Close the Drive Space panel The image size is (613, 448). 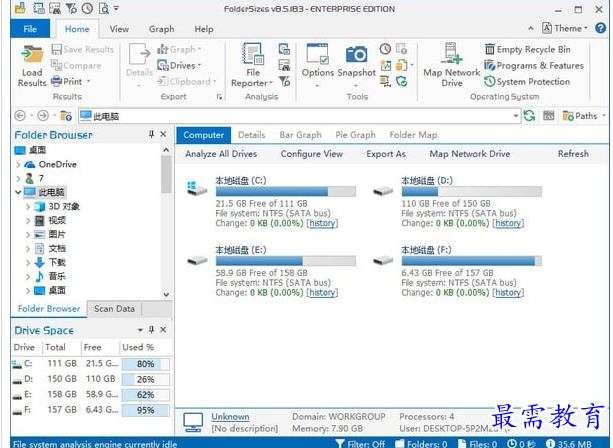pos(163,330)
